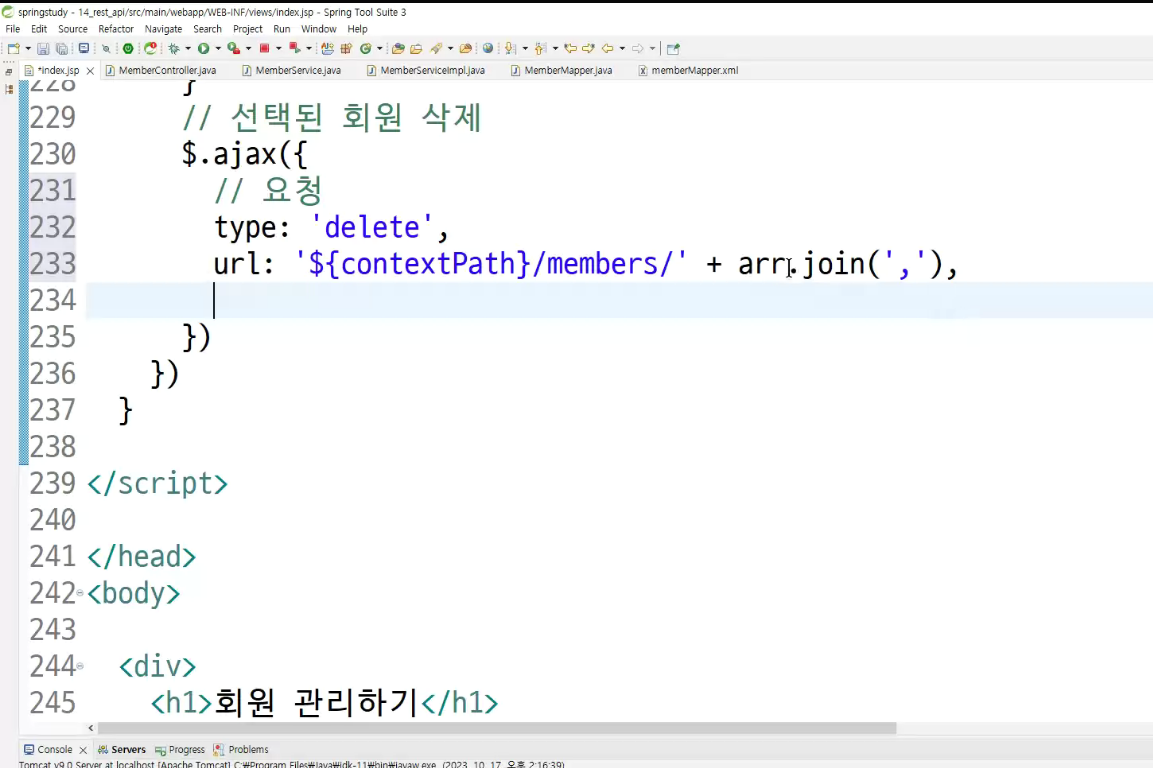Open the Project menu
Viewport: 1153px width, 768px height.
click(x=248, y=29)
